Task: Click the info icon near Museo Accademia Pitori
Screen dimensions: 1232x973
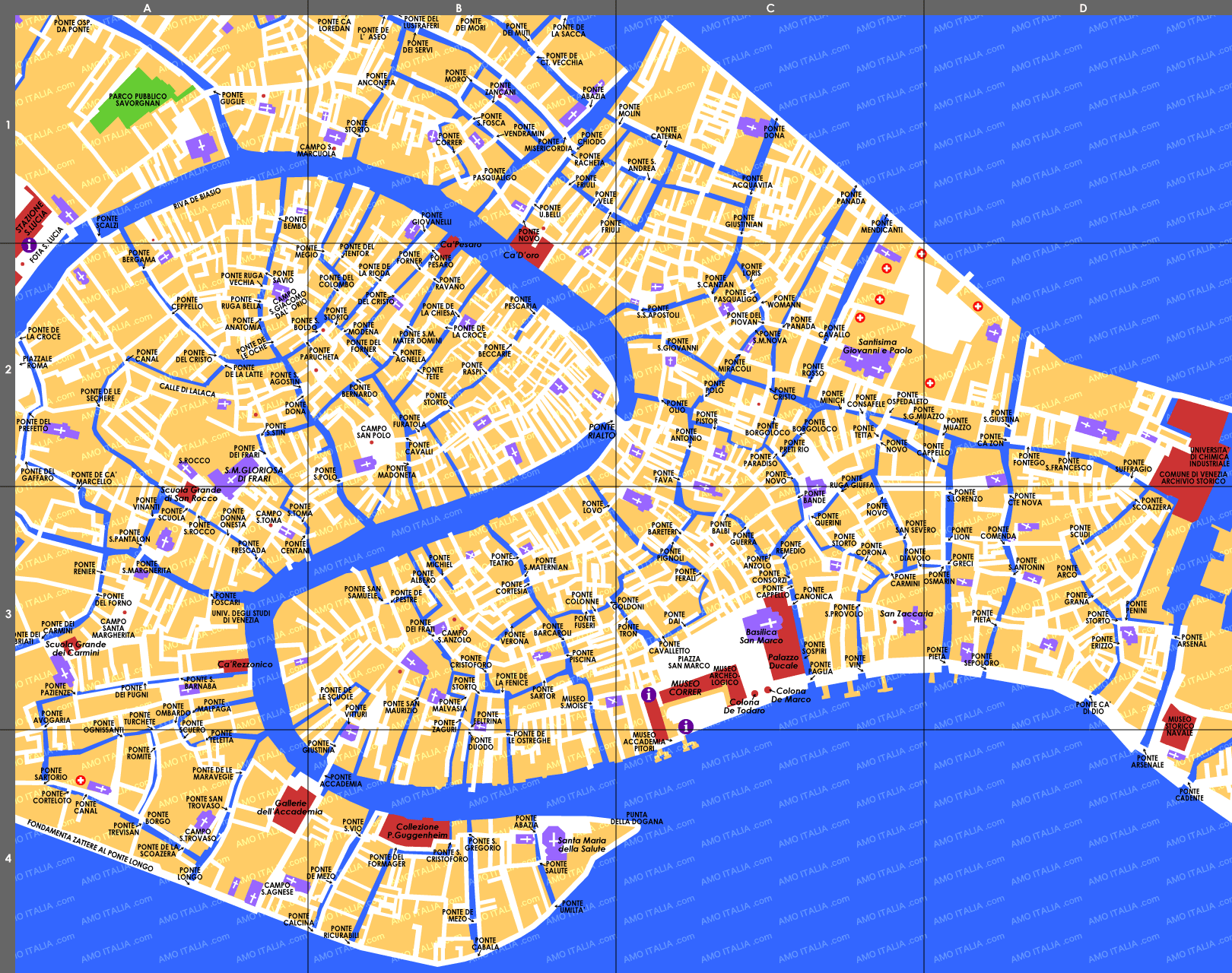Action: coord(686,726)
